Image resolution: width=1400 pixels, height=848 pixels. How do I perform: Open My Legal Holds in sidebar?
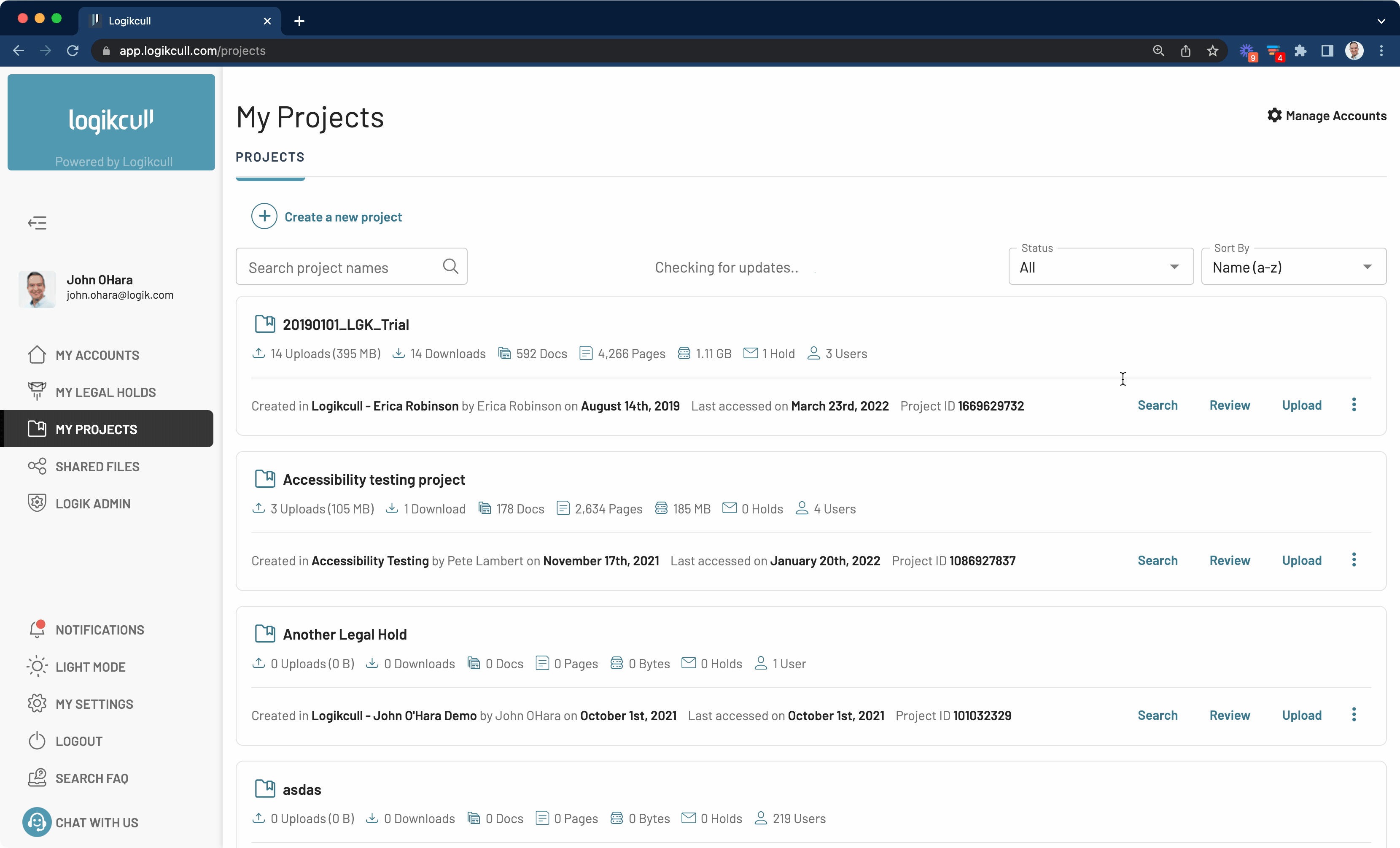tap(106, 392)
